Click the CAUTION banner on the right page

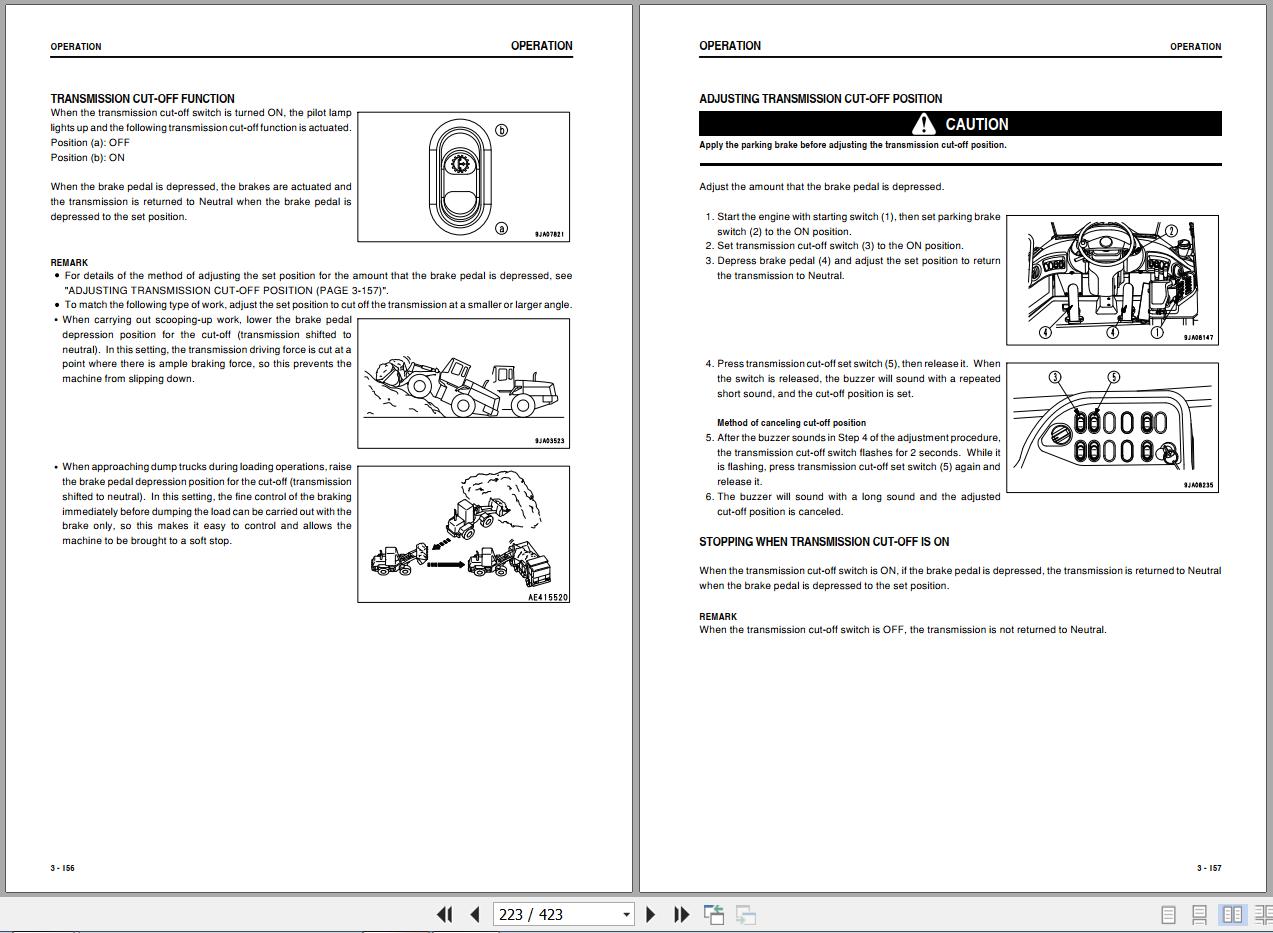[960, 124]
